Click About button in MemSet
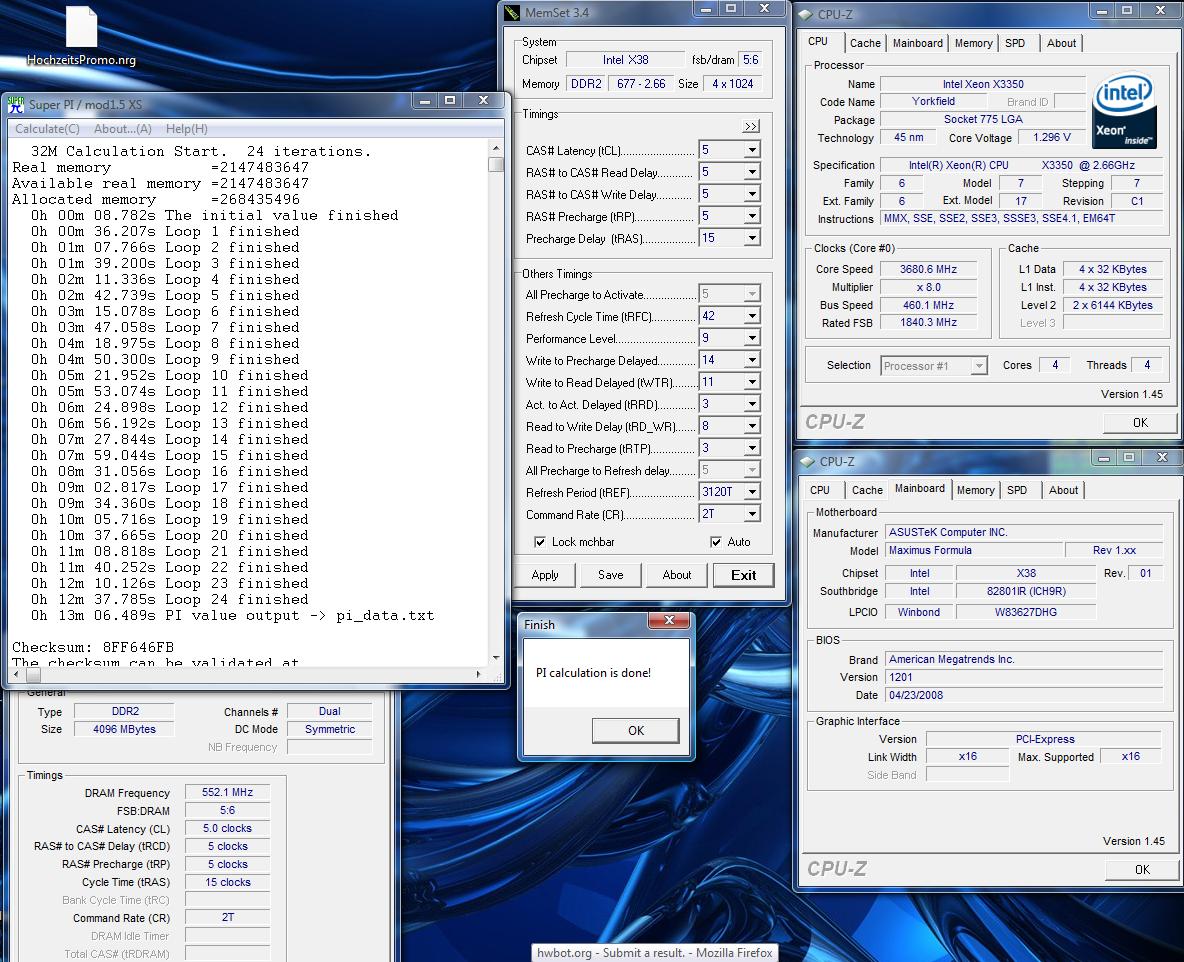 click(x=677, y=575)
